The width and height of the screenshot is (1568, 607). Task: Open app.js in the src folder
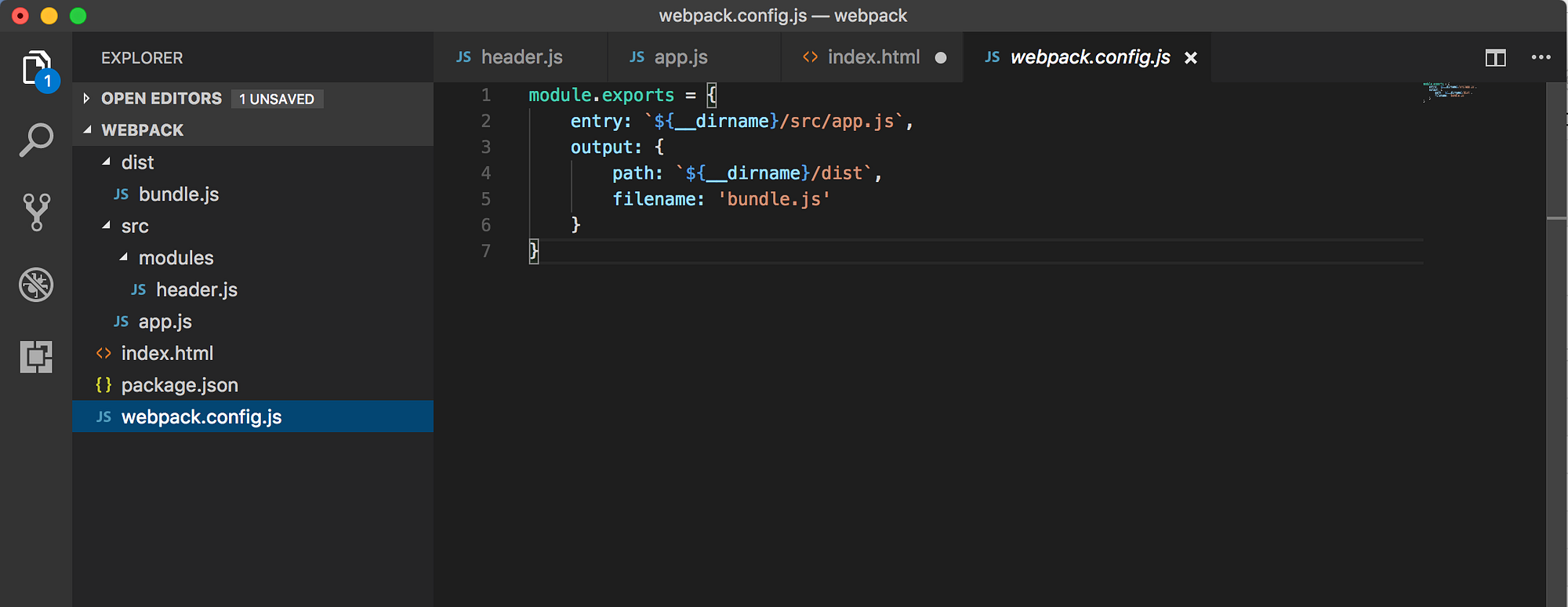165,322
